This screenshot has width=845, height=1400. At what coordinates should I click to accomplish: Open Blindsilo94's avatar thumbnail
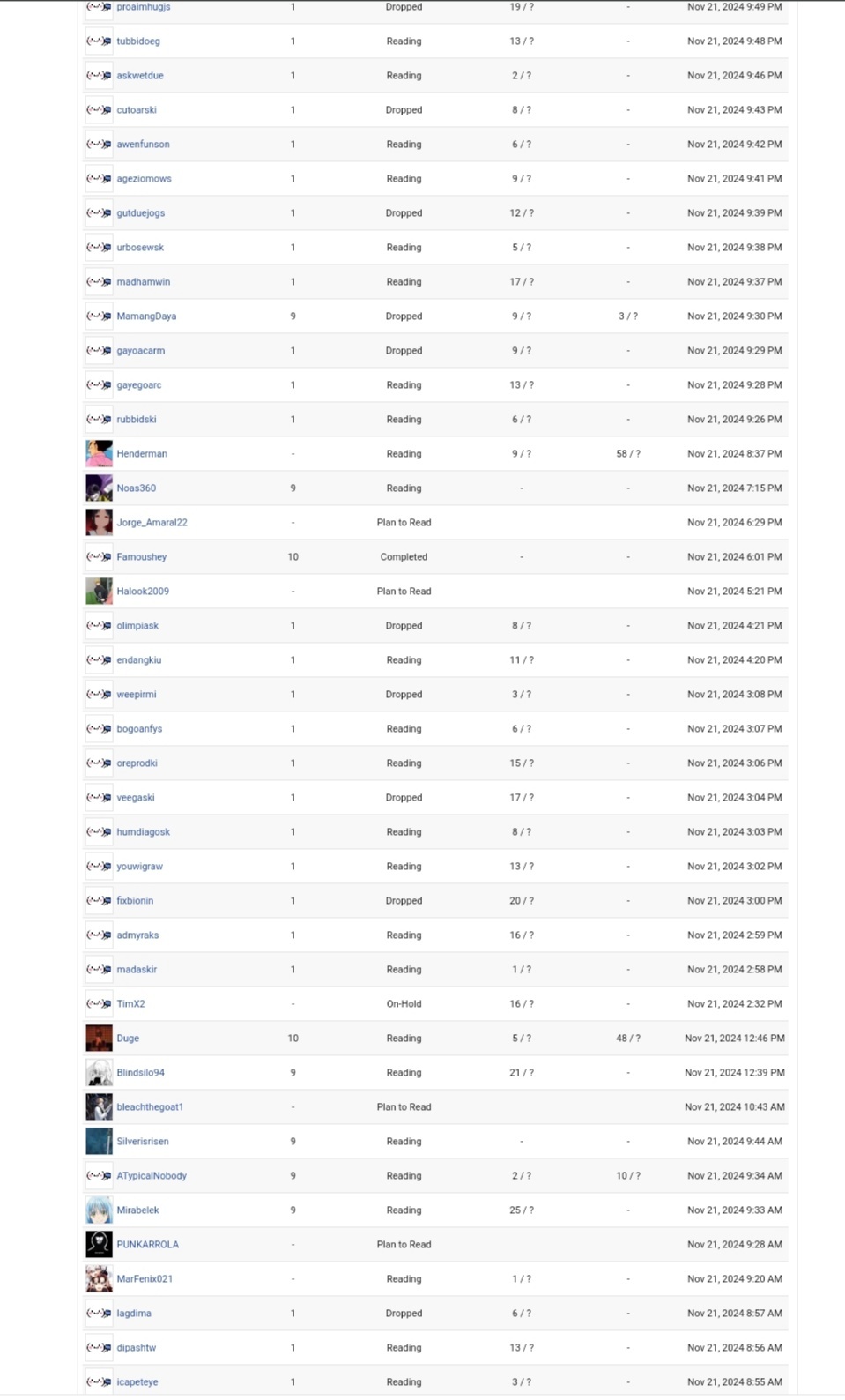click(99, 1073)
